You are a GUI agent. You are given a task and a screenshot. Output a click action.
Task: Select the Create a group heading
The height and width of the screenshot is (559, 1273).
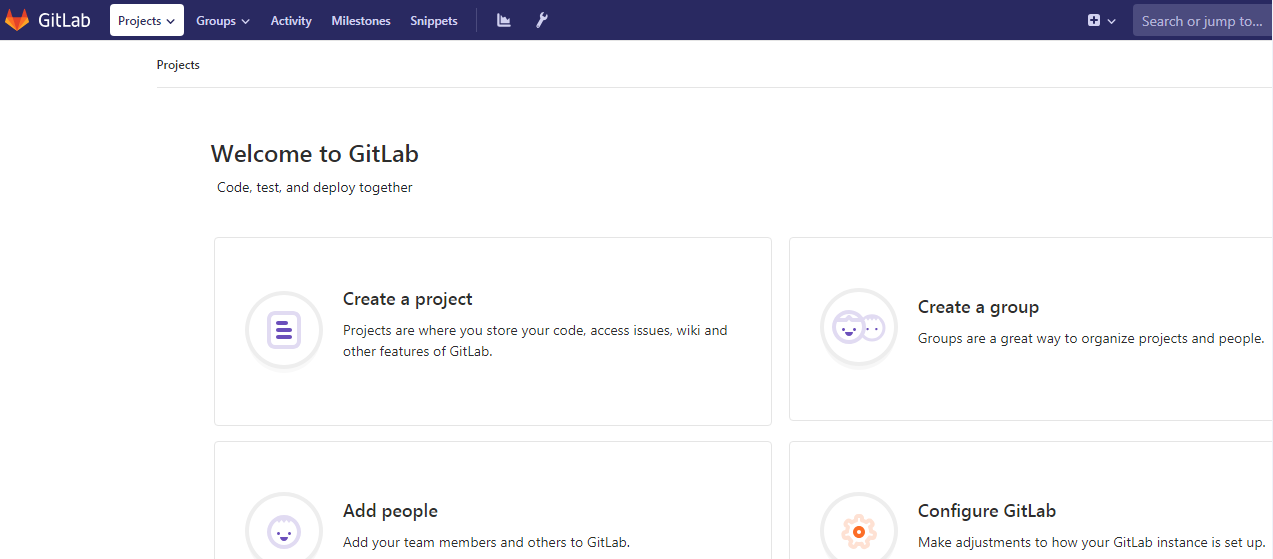click(x=978, y=307)
